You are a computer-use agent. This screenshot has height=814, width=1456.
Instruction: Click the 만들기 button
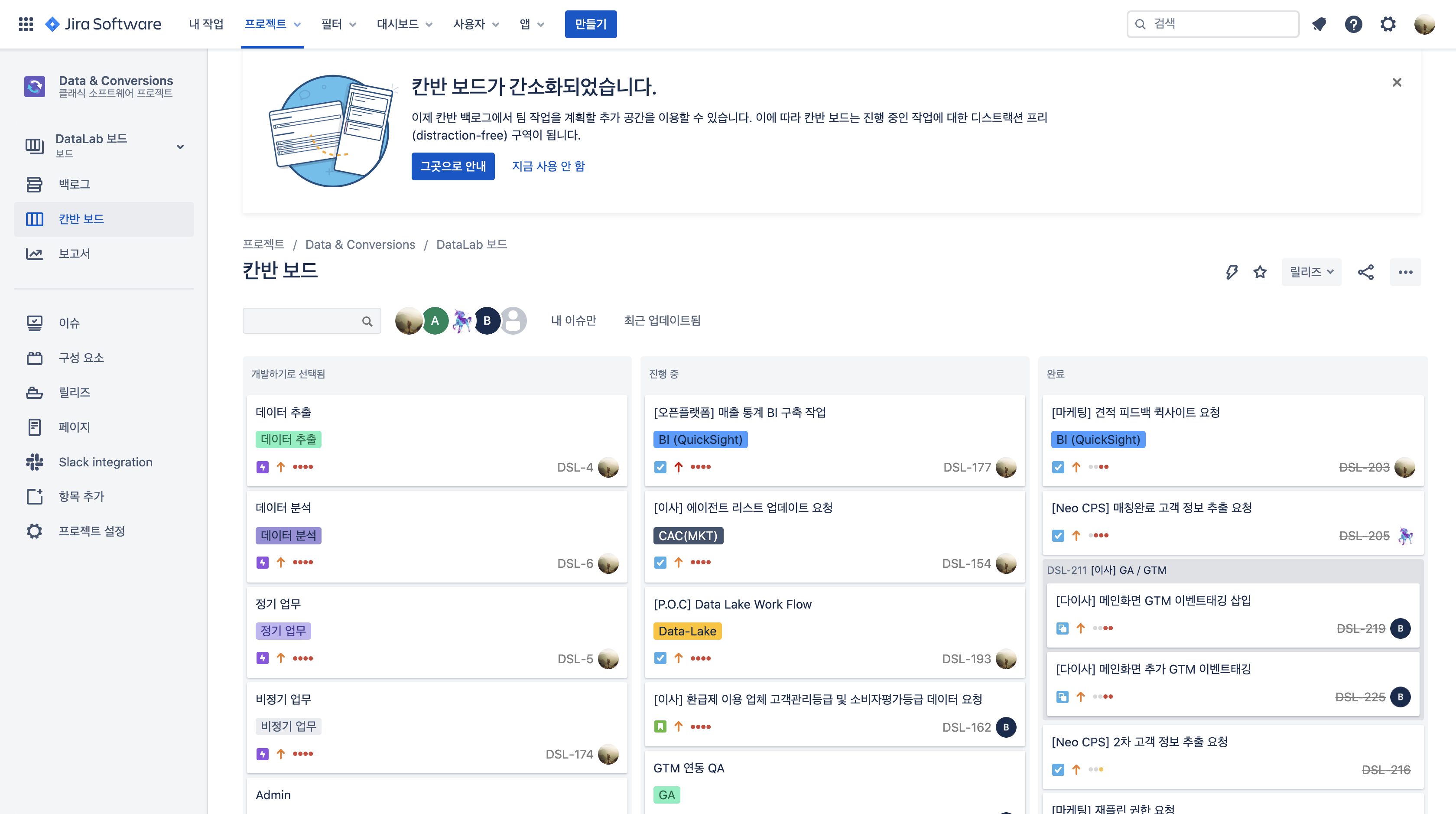click(x=591, y=24)
